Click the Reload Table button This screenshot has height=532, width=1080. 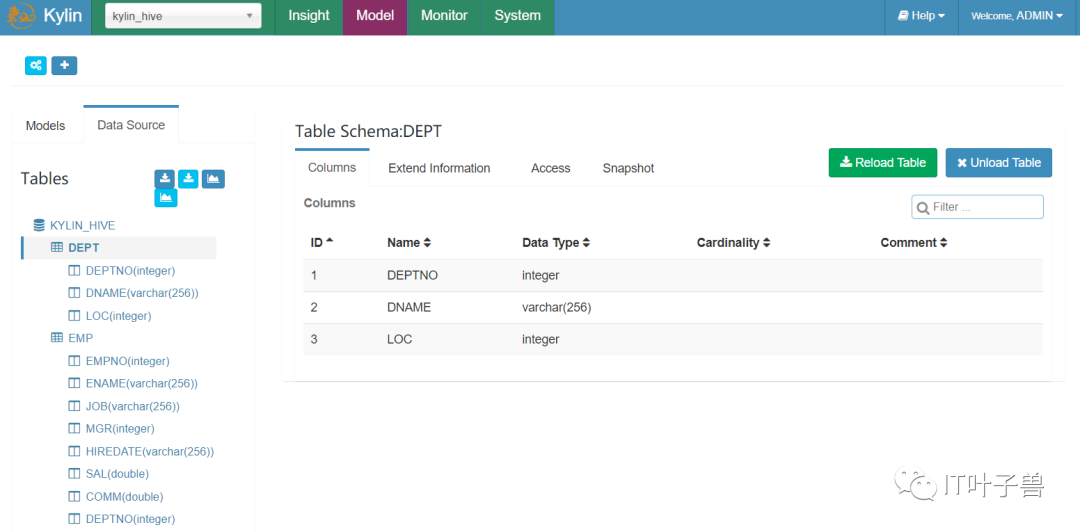click(883, 163)
